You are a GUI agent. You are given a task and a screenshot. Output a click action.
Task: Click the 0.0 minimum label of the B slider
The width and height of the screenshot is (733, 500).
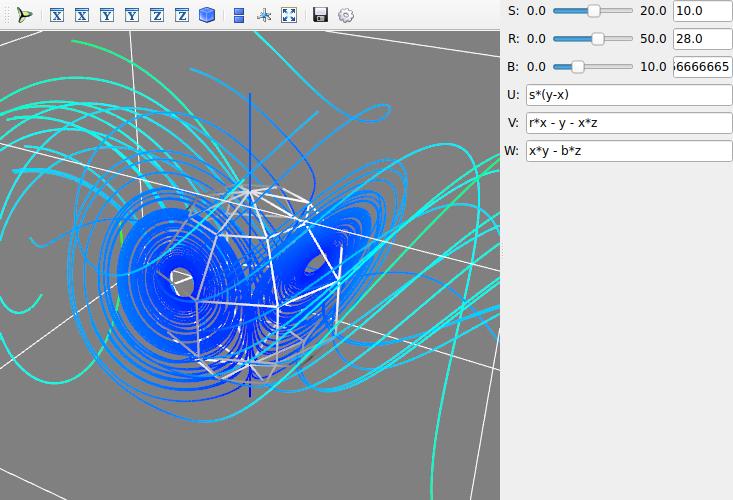(x=536, y=67)
